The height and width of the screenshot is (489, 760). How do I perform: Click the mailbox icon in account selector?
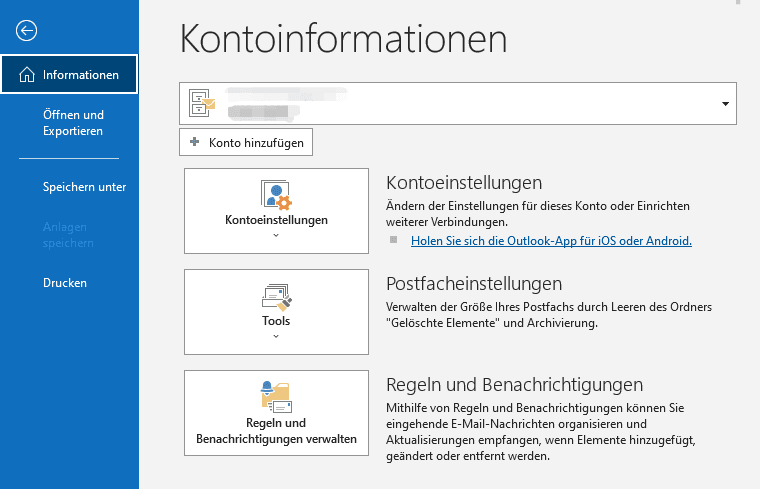(203, 103)
